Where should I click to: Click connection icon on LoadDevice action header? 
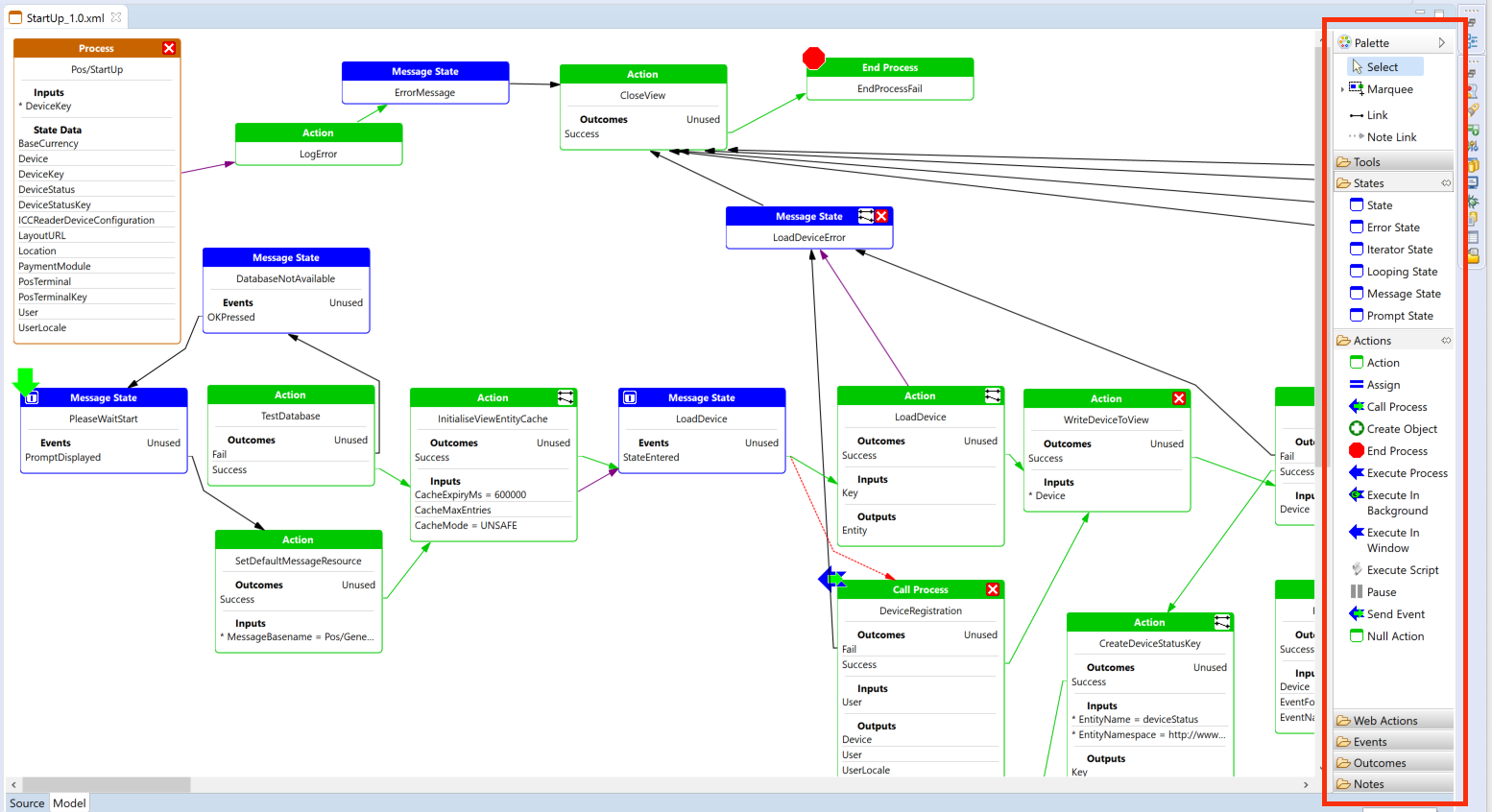coord(993,395)
